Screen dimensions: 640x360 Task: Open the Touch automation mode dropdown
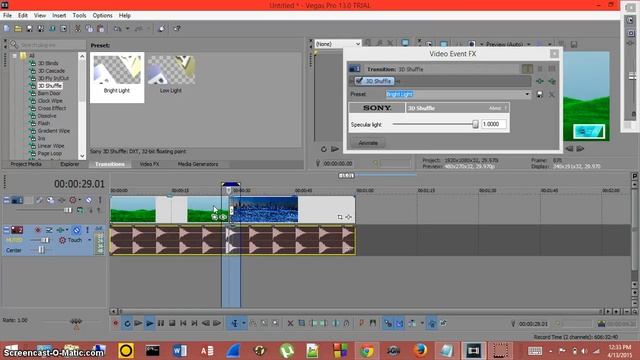pyautogui.click(x=89, y=240)
